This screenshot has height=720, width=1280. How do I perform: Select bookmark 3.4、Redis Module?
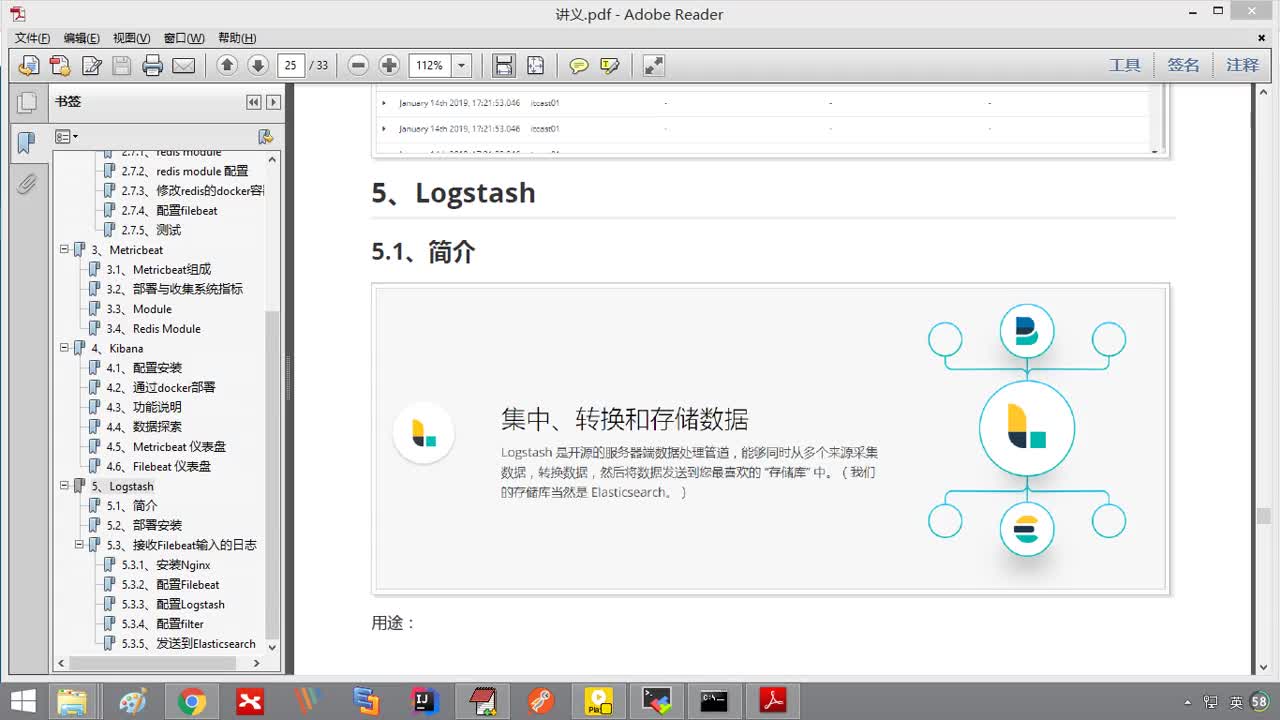(x=153, y=328)
